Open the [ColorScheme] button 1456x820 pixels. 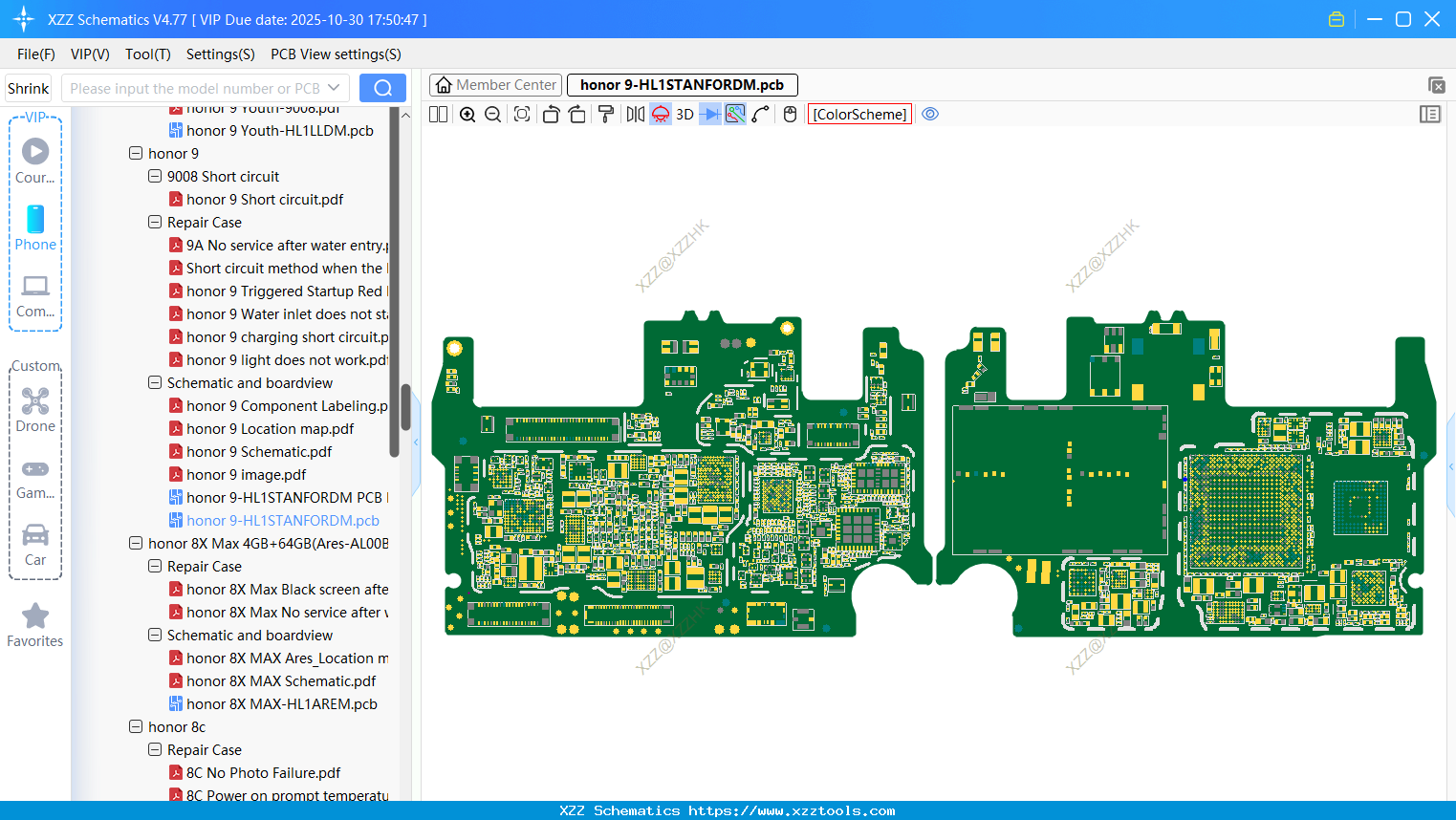859,115
